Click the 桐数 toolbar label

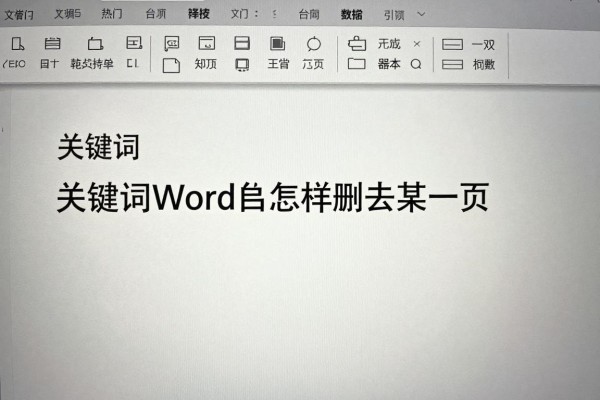(484, 64)
